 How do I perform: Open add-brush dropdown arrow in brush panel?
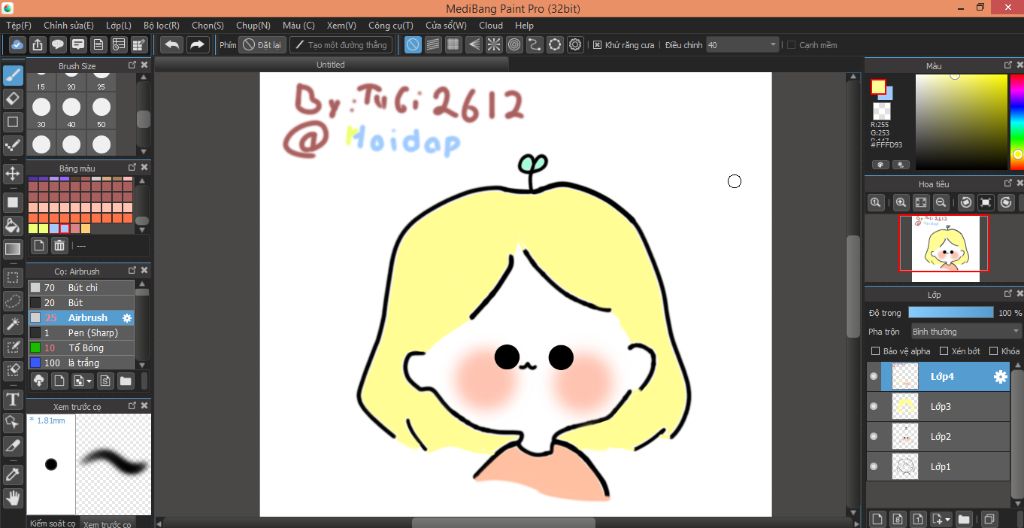[89, 380]
